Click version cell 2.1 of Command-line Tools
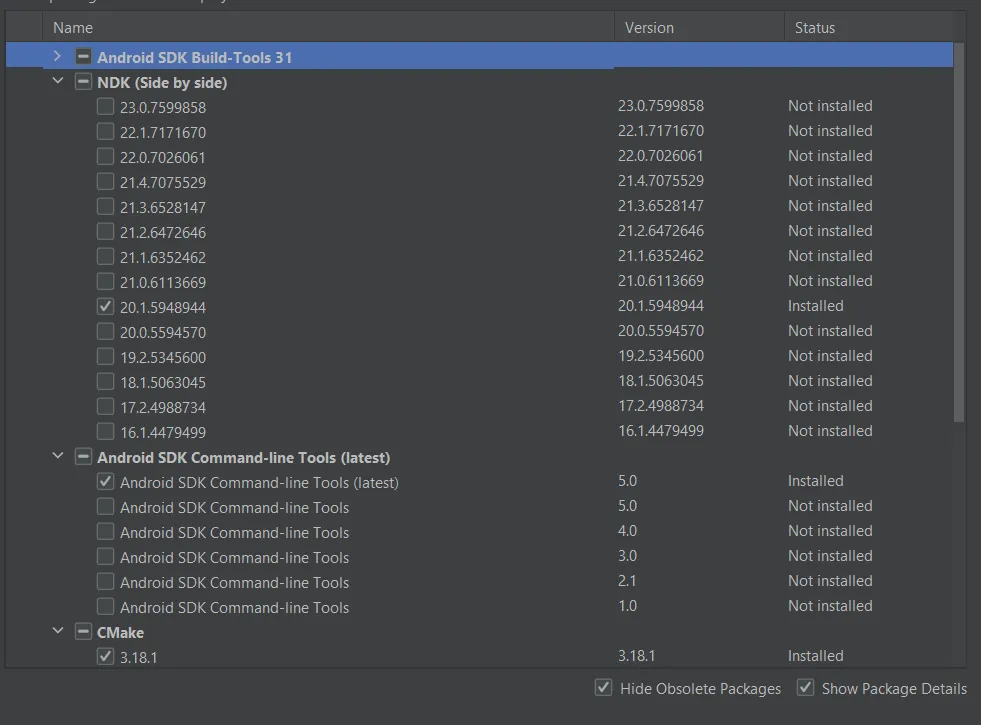 tap(627, 581)
